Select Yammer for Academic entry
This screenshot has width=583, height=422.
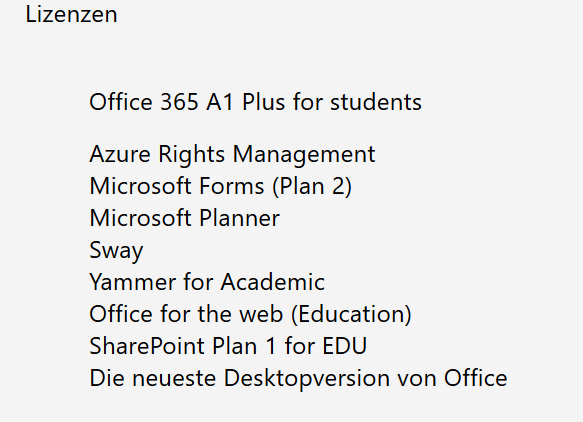pyautogui.click(x=207, y=282)
